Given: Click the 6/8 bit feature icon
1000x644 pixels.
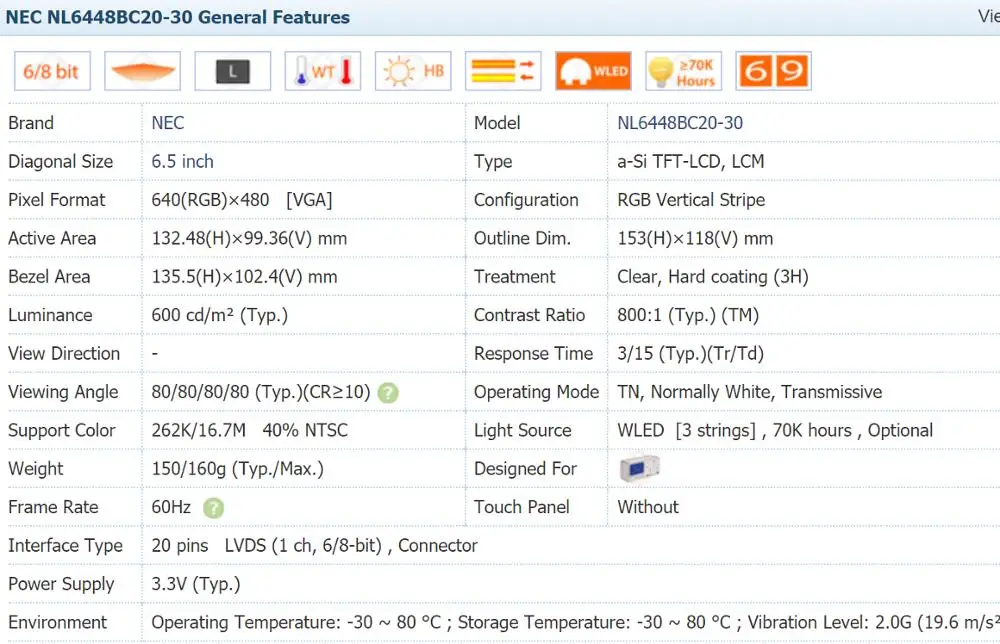Looking at the screenshot, I should (52, 71).
